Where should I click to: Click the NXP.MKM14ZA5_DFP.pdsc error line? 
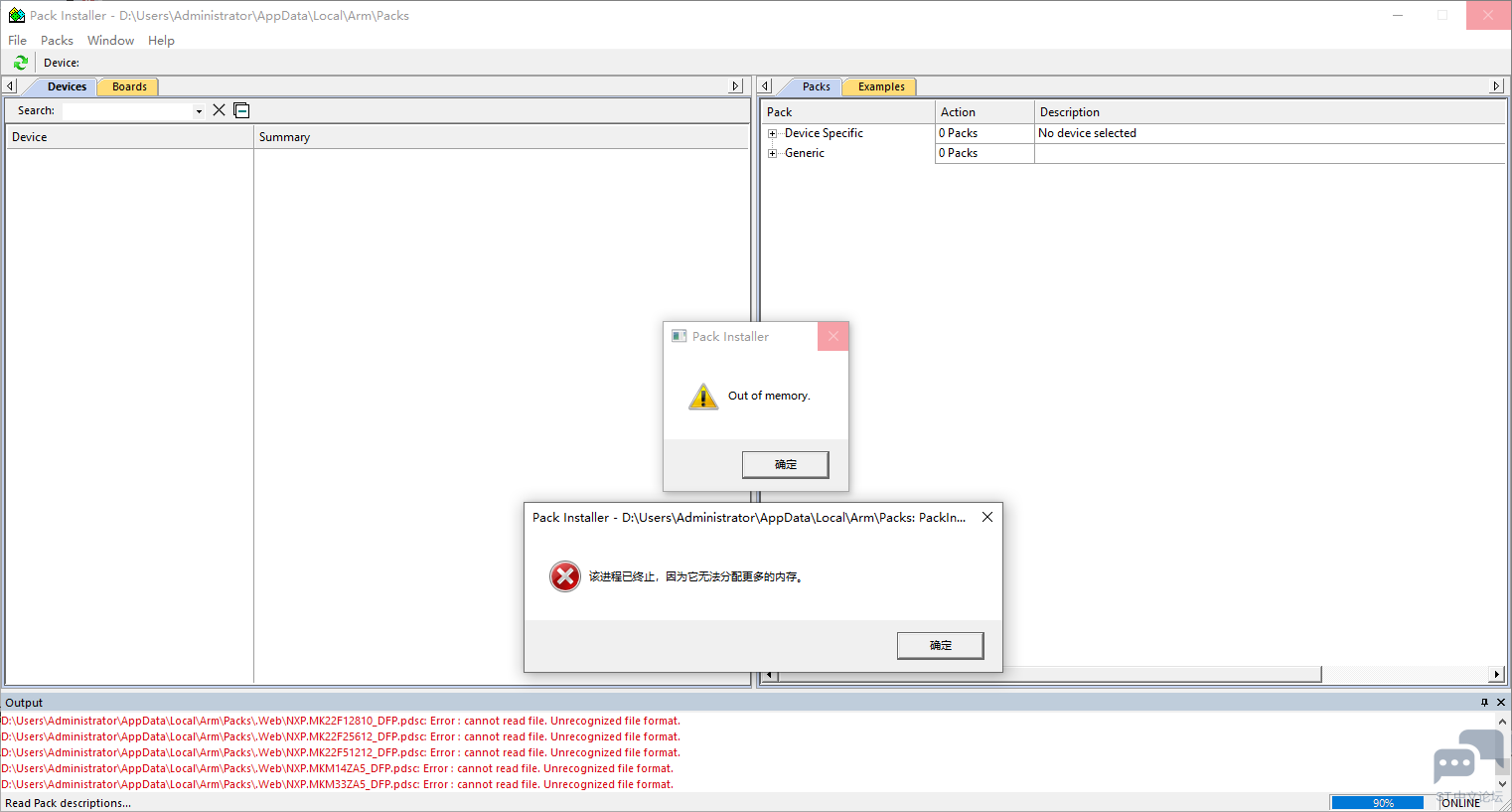click(x=338, y=769)
